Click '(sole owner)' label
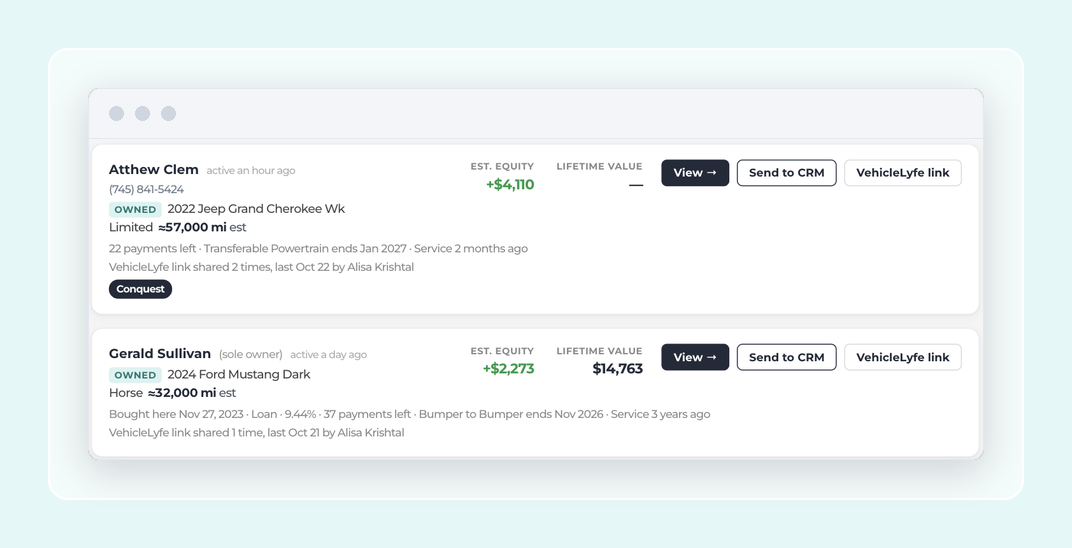 [250, 355]
